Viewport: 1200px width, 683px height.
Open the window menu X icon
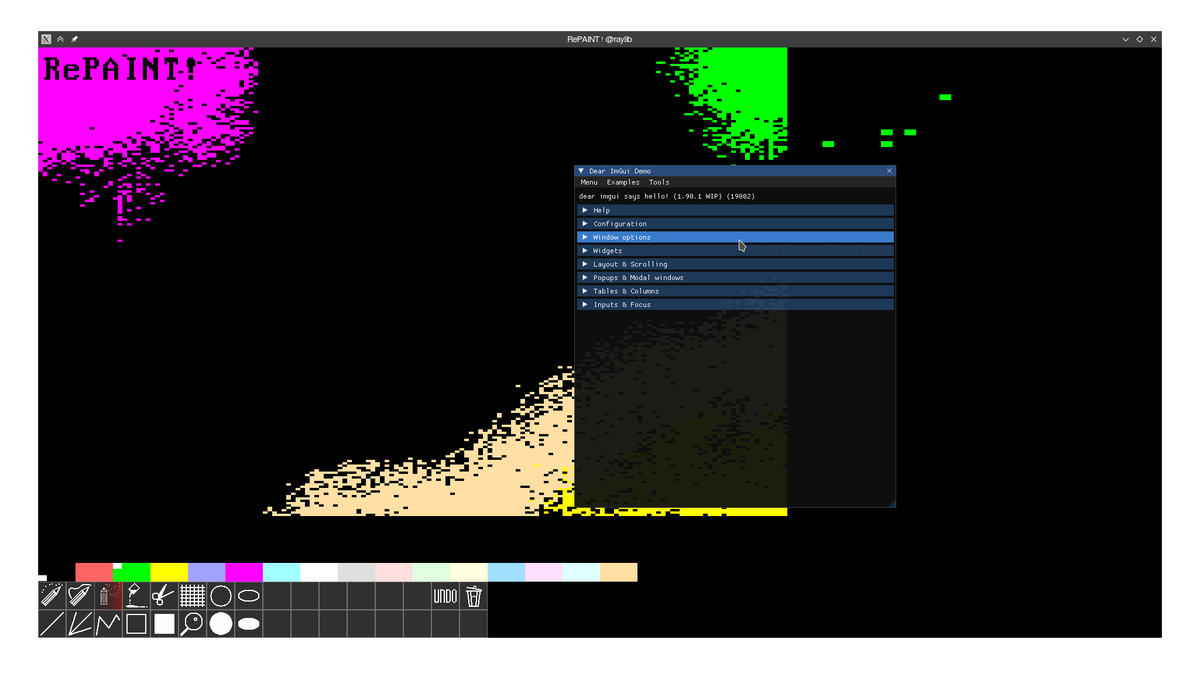46,39
